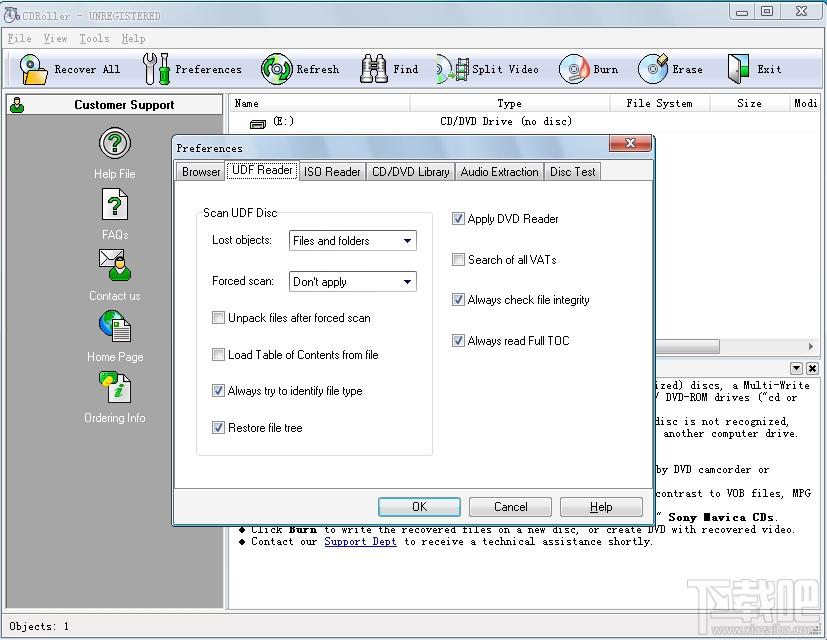Enable Unpack files after forced scan
The image size is (827, 640).
218,318
